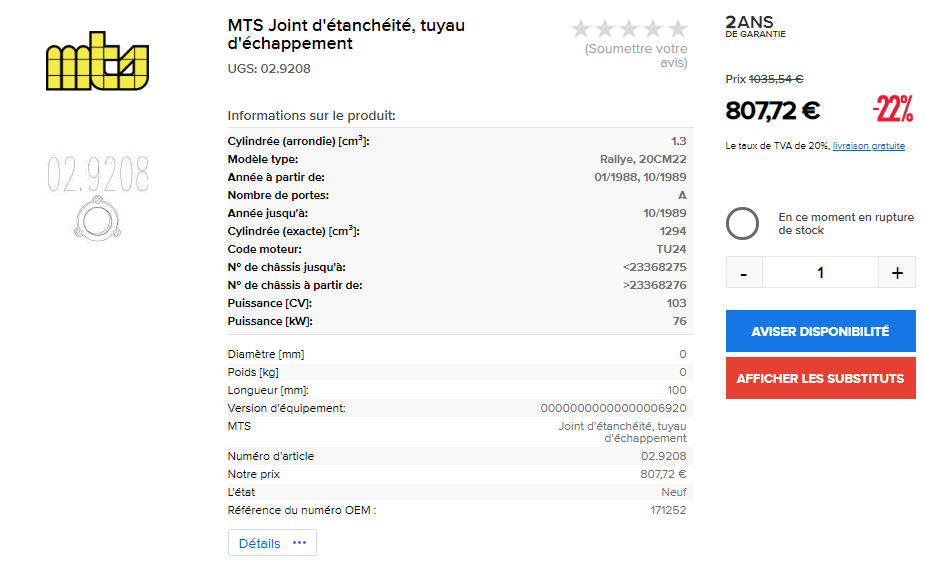Click the MTS brand logo

coord(97,65)
